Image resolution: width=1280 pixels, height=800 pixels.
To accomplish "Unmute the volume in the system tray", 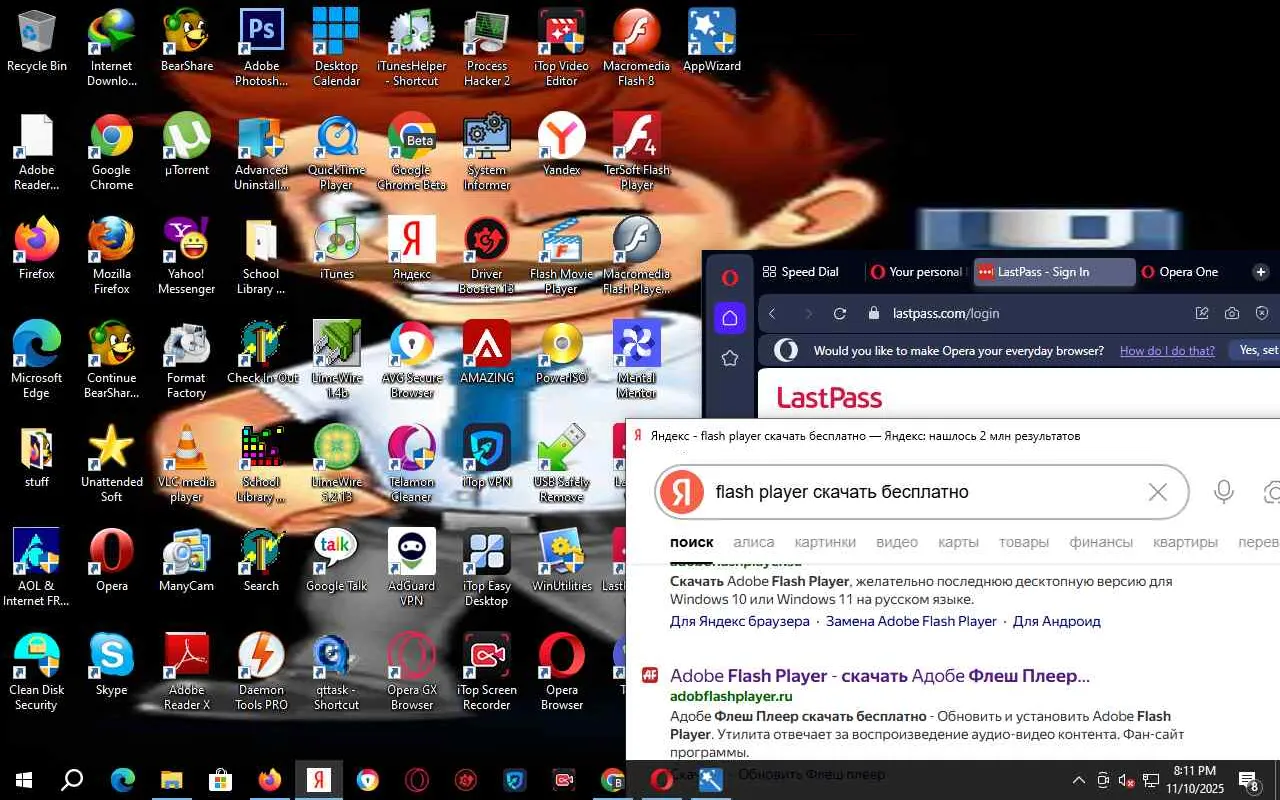I will (1127, 780).
